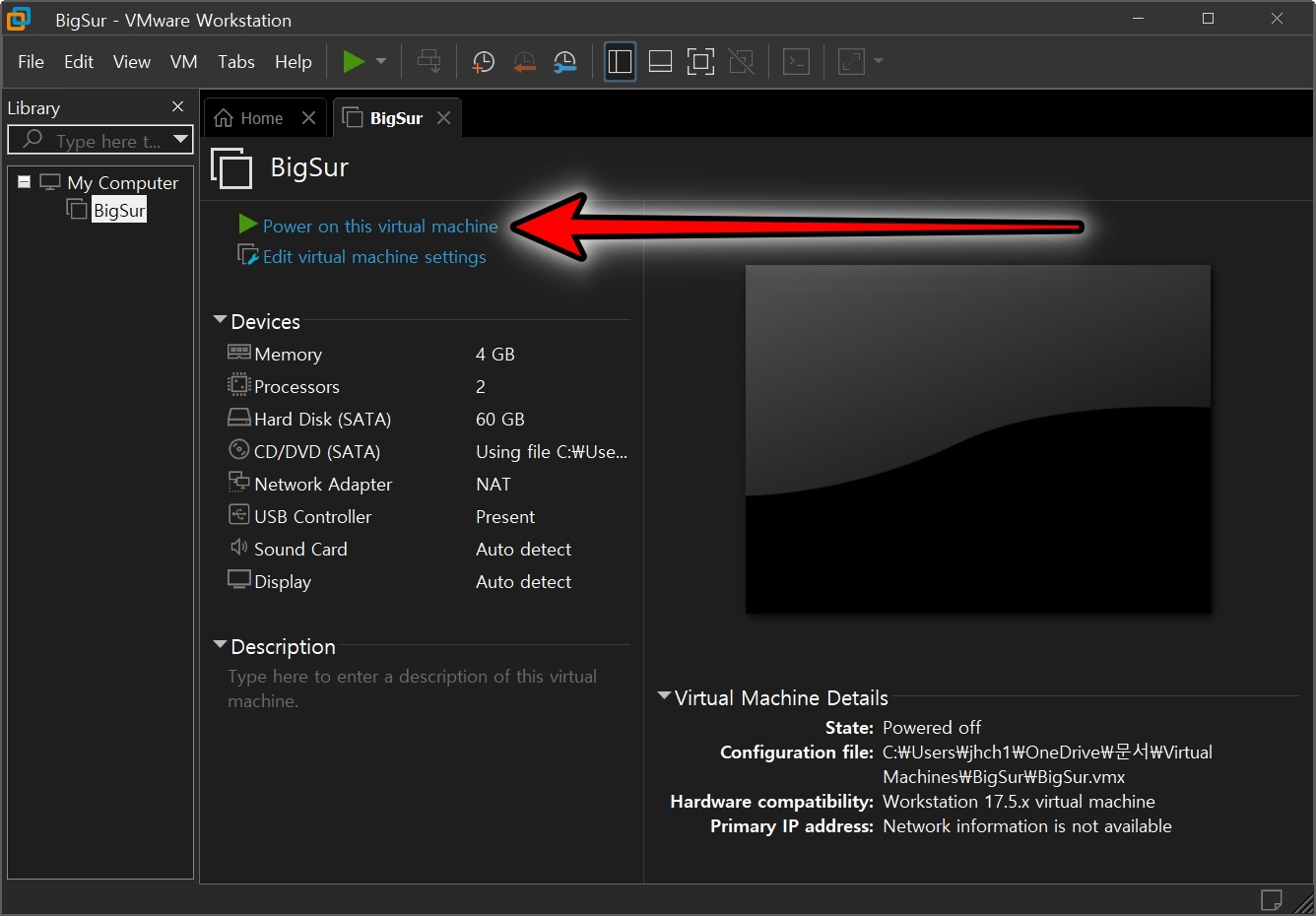This screenshot has width=1316, height=916.
Task: Click the Memory device icon
Action: coord(239,353)
